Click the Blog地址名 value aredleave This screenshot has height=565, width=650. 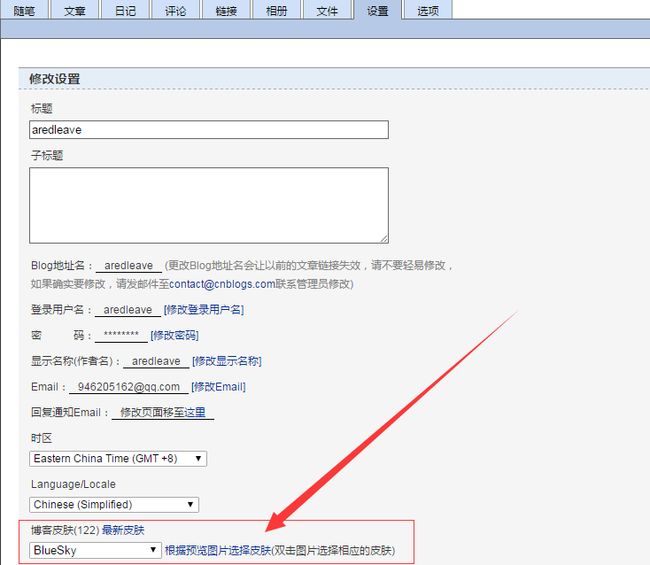pos(129,265)
